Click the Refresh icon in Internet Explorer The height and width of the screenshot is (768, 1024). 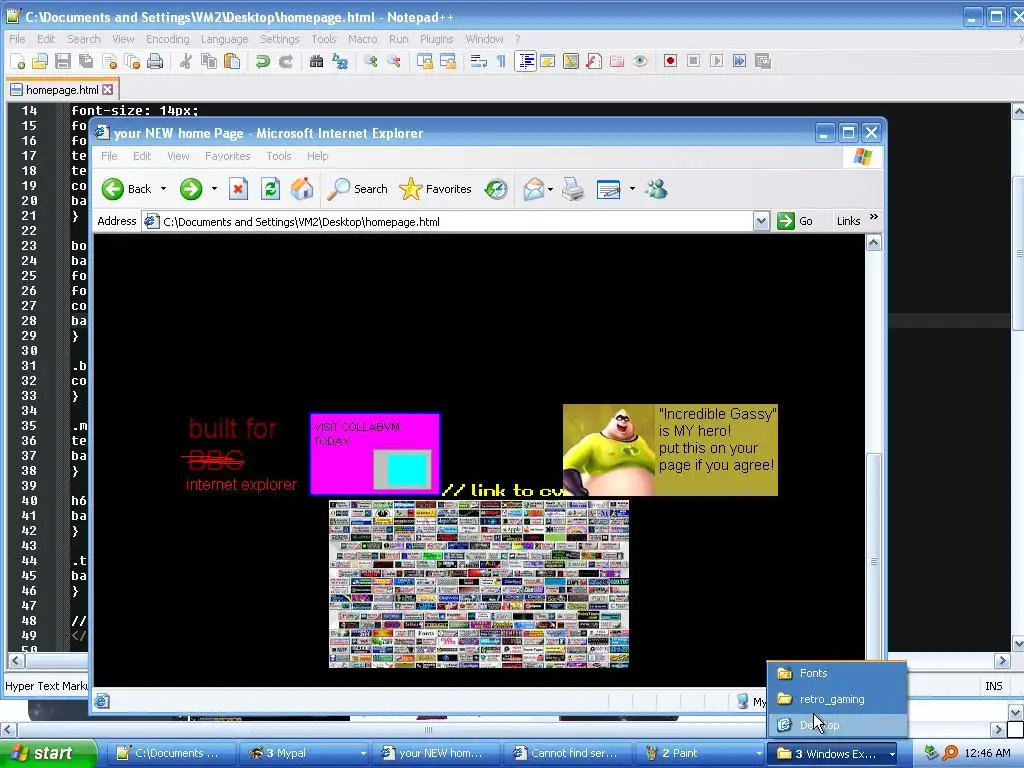pos(270,189)
